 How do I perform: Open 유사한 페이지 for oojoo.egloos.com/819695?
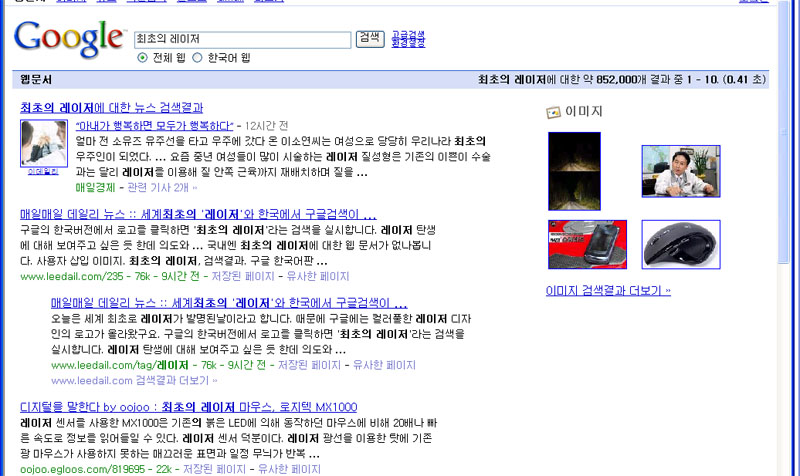pyautogui.click(x=289, y=469)
